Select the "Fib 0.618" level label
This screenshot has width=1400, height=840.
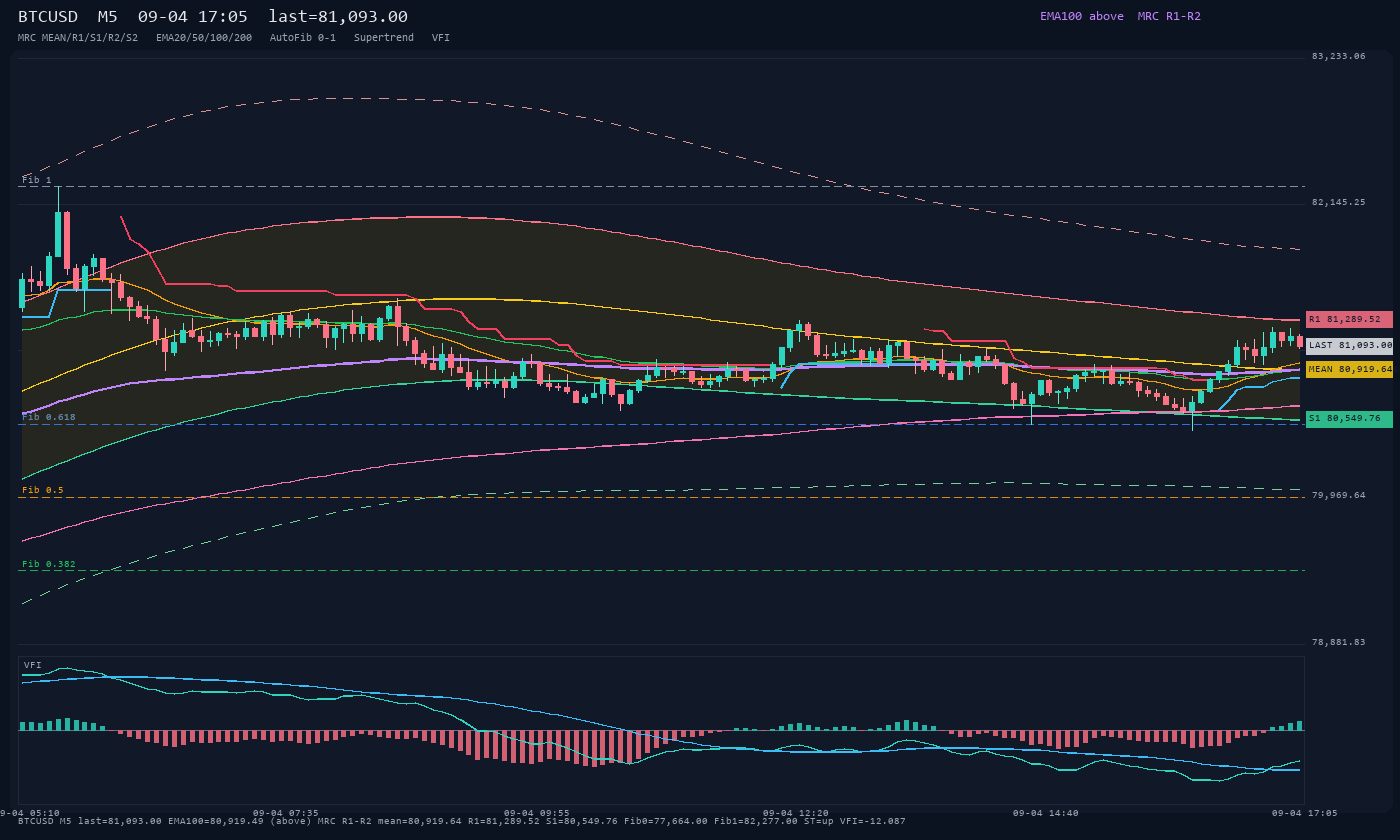pyautogui.click(x=49, y=417)
